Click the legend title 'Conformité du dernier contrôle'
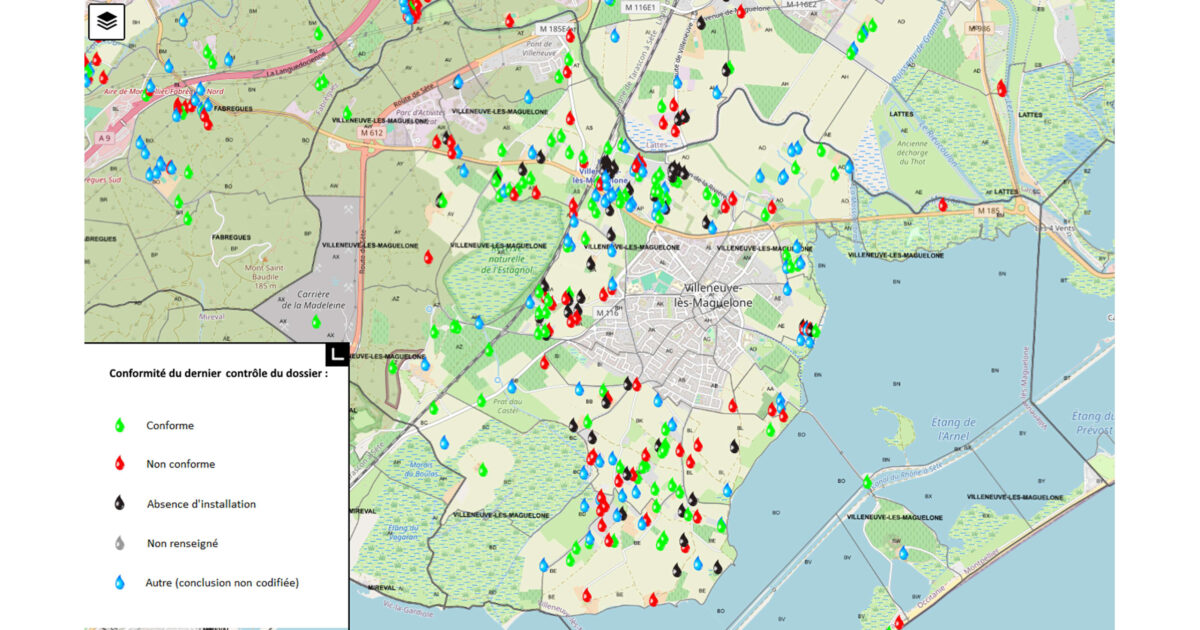The width and height of the screenshot is (1200, 630). [218, 372]
